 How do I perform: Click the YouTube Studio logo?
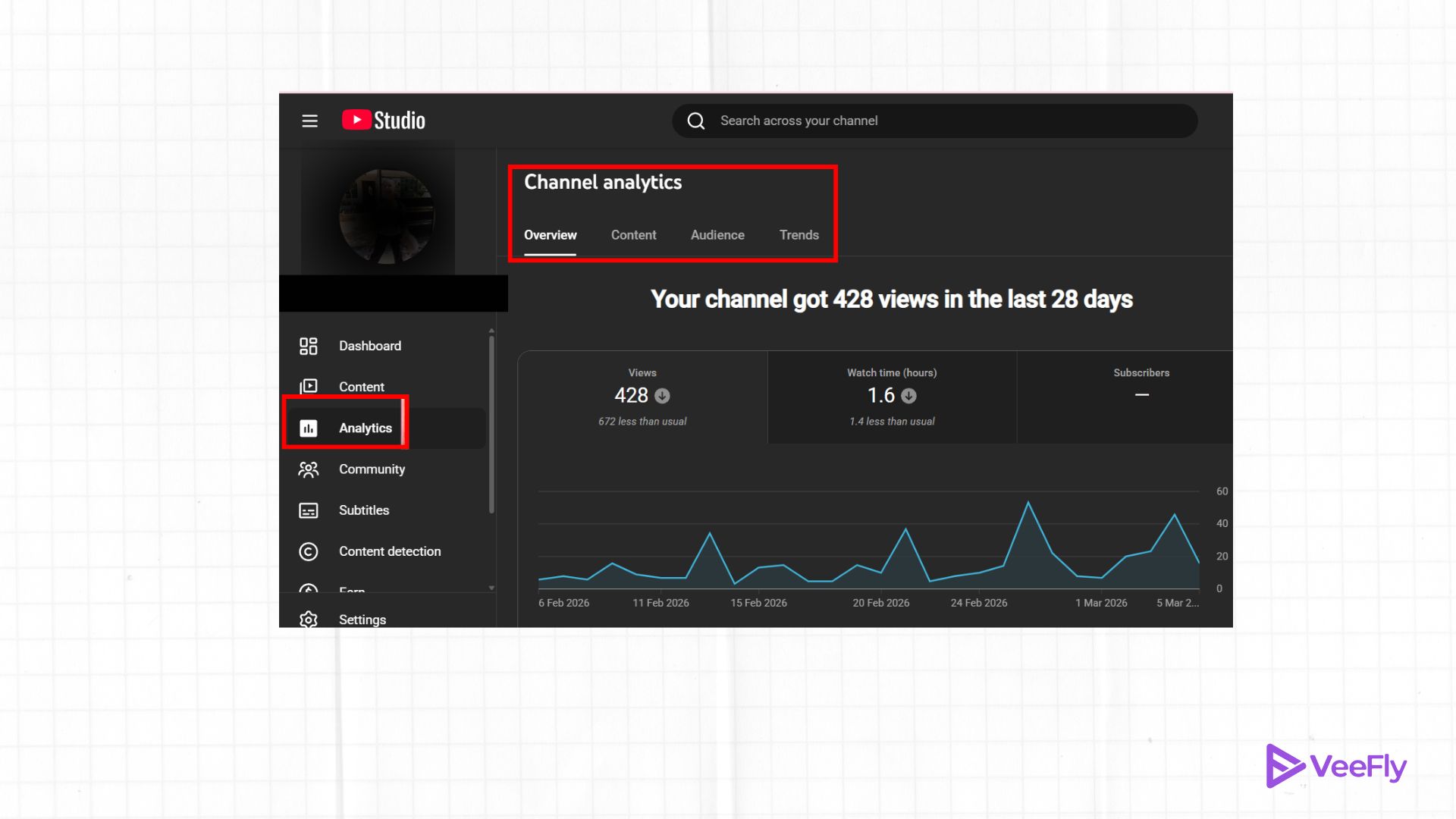click(383, 120)
